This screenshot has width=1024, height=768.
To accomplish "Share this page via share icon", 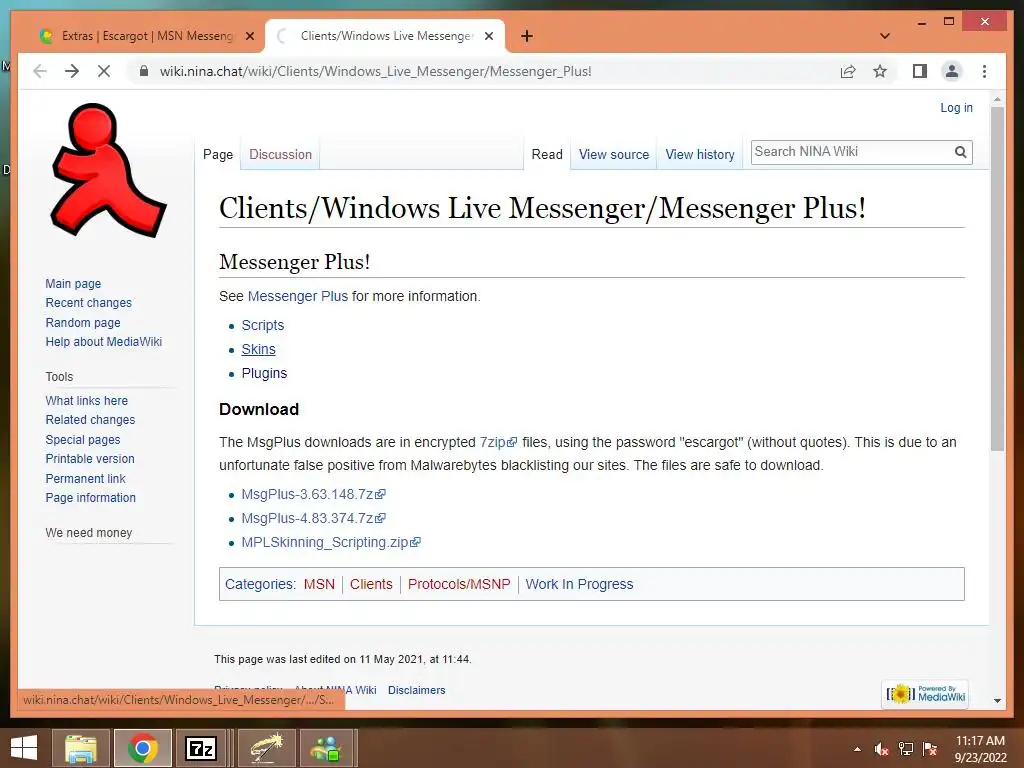I will (848, 71).
